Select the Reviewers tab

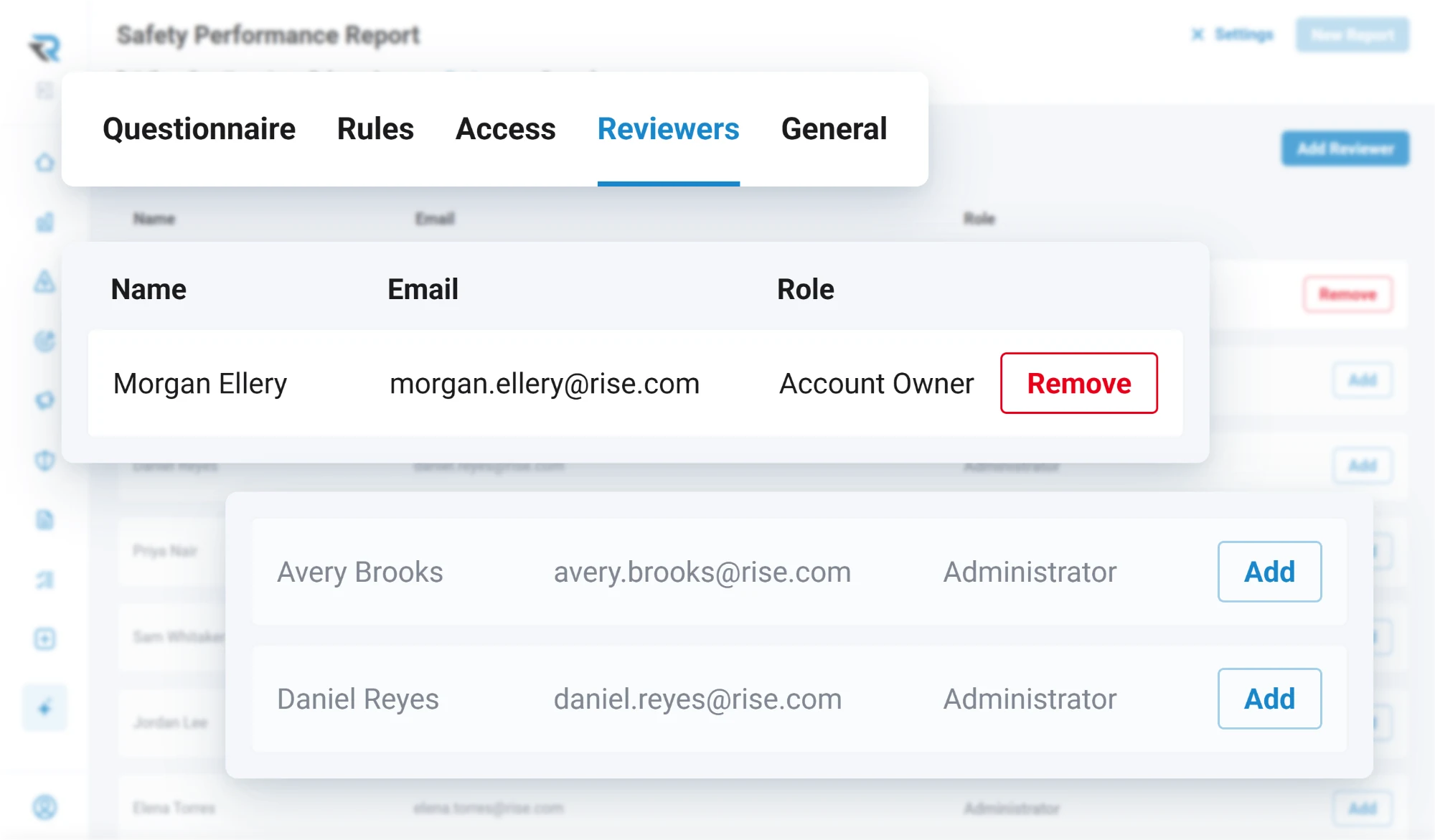tap(669, 129)
